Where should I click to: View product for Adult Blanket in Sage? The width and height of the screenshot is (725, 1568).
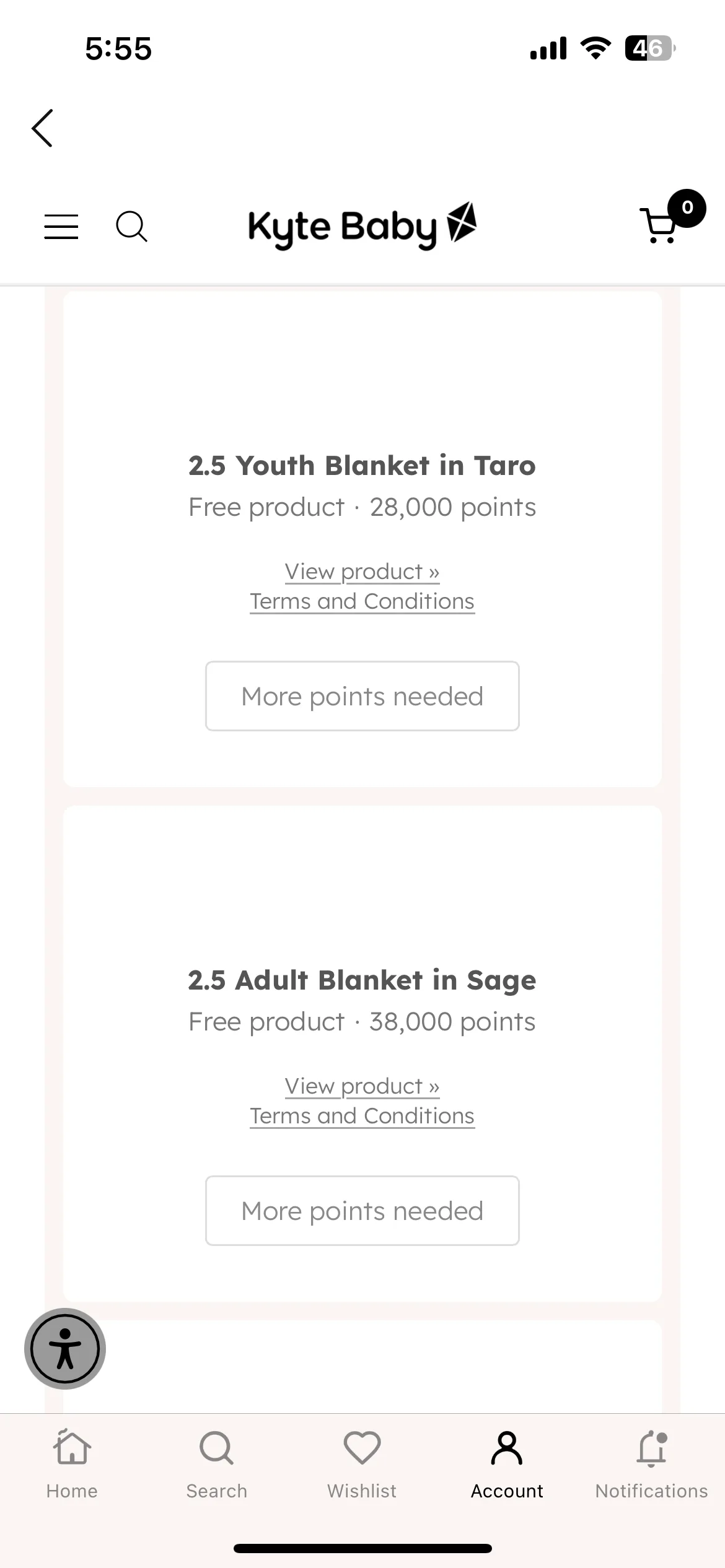tap(362, 1086)
